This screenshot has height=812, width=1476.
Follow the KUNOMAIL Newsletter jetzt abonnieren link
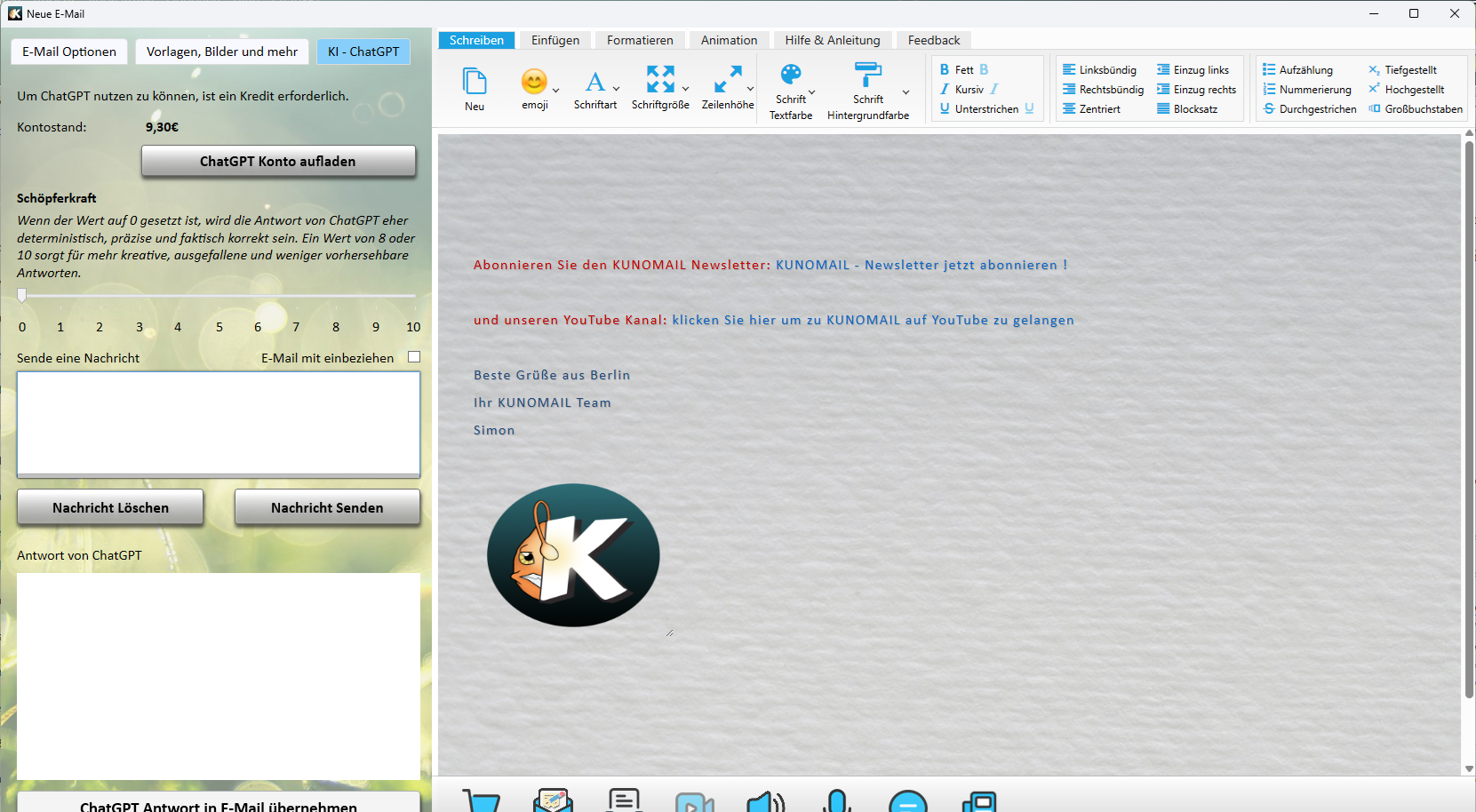(x=922, y=265)
